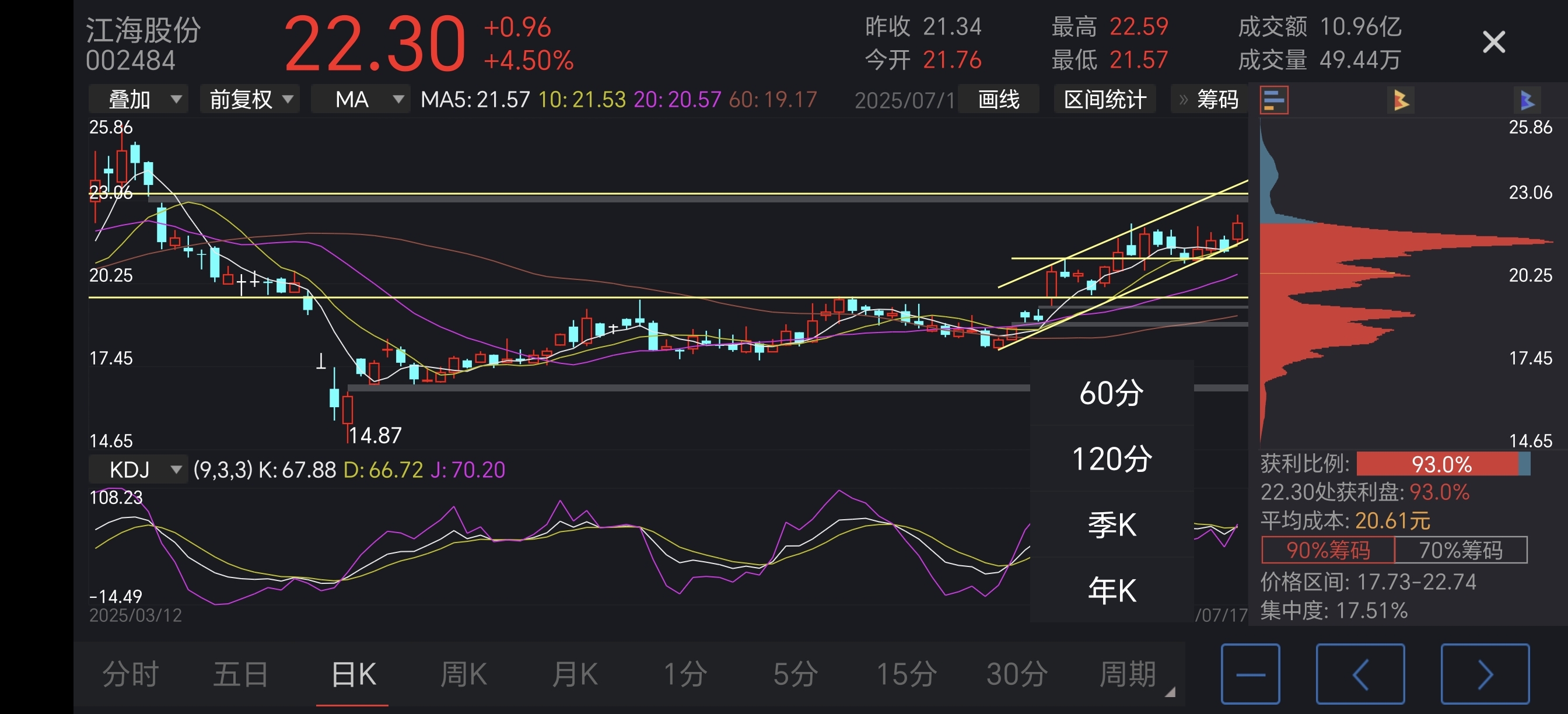Click the stock name 江海股份
Image resolution: width=1568 pixels, height=714 pixels.
point(143,29)
